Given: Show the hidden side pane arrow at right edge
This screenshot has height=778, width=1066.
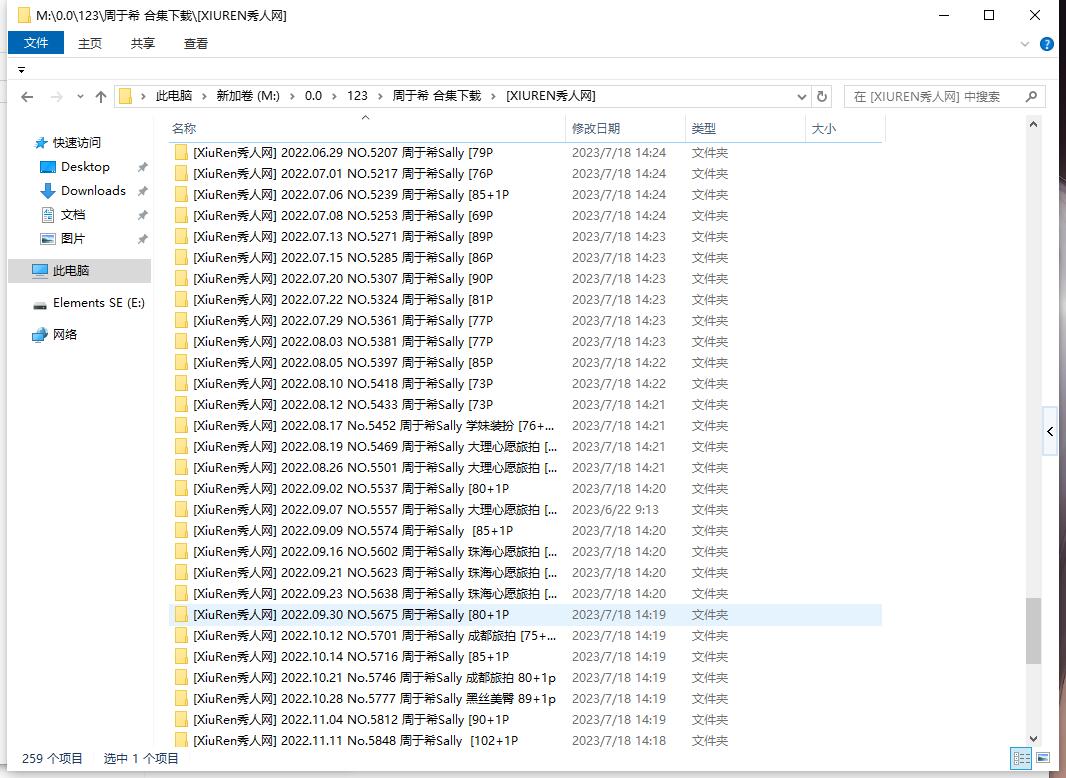Looking at the screenshot, I should [x=1050, y=431].
